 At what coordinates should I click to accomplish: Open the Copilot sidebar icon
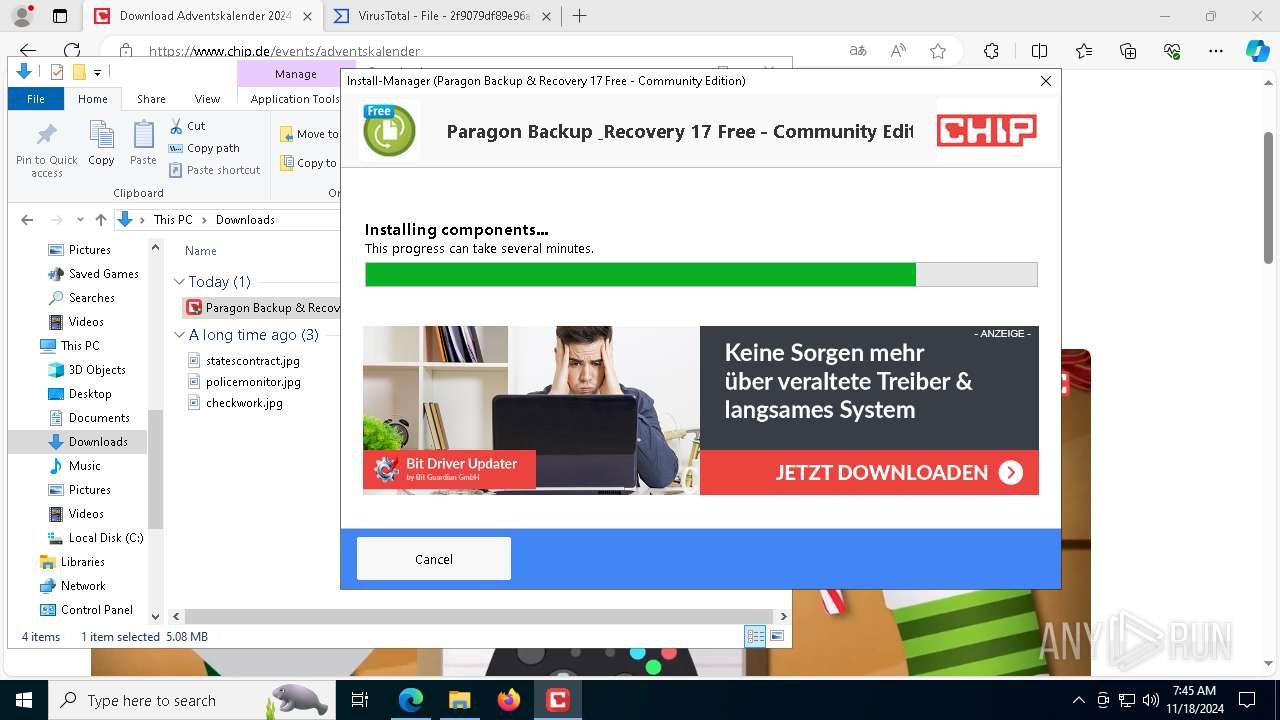tap(1257, 51)
